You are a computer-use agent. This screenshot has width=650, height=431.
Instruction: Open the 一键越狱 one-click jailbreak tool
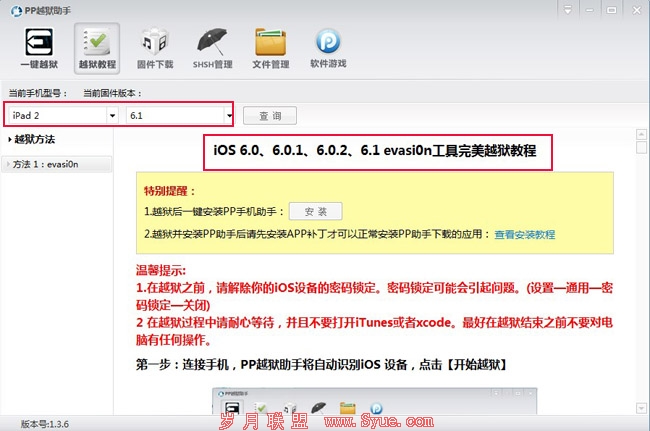[39, 48]
